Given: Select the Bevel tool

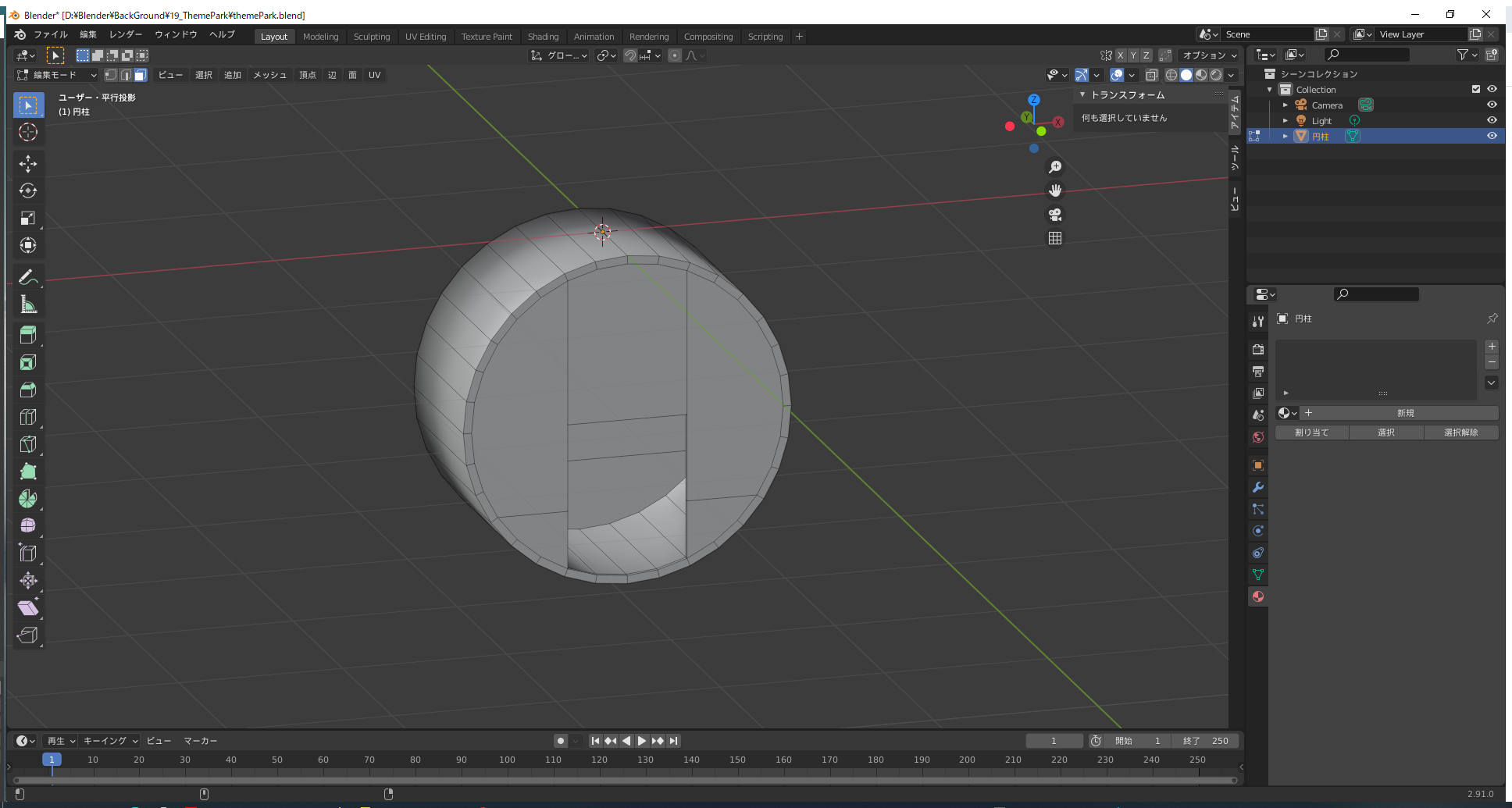Looking at the screenshot, I should pos(28,390).
